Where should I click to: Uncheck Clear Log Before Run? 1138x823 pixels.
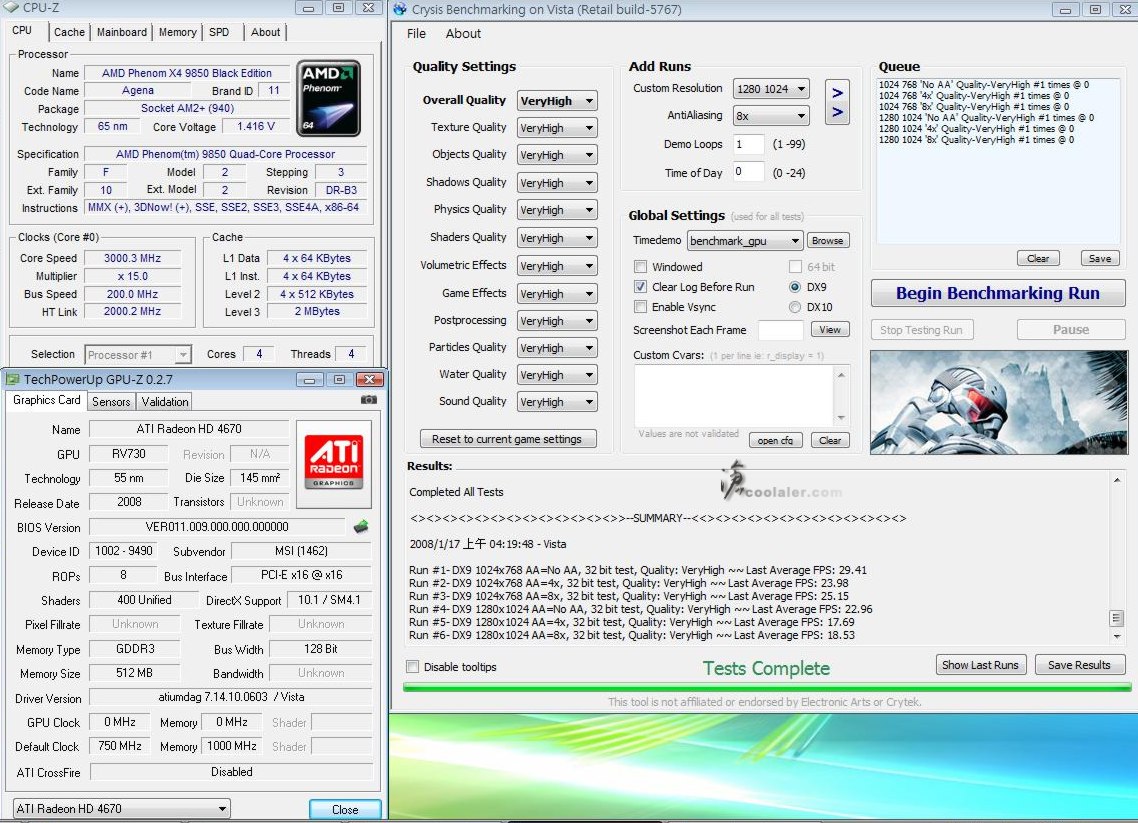640,287
